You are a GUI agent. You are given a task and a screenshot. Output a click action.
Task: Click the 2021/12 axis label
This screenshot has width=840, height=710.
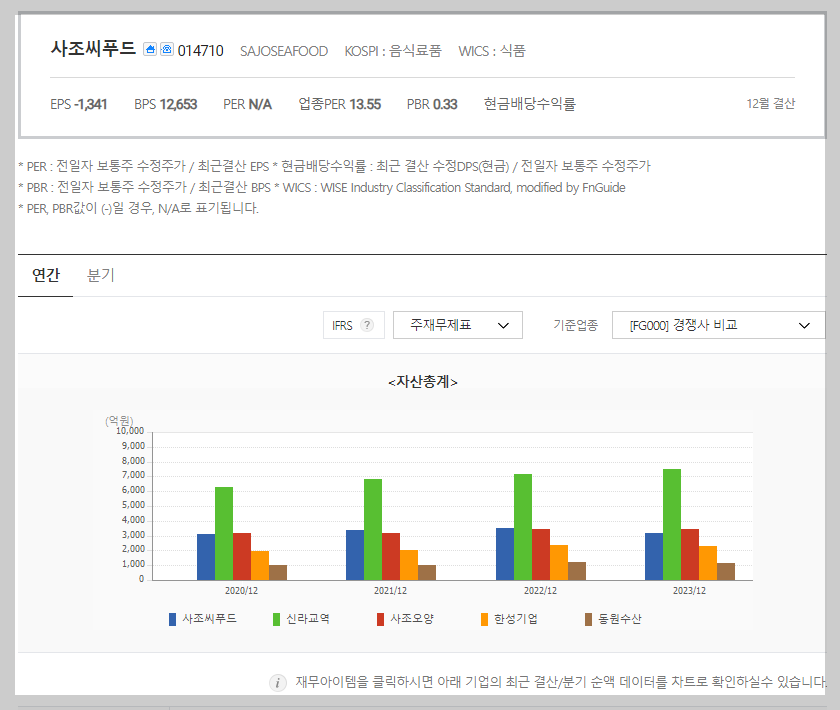click(390, 591)
